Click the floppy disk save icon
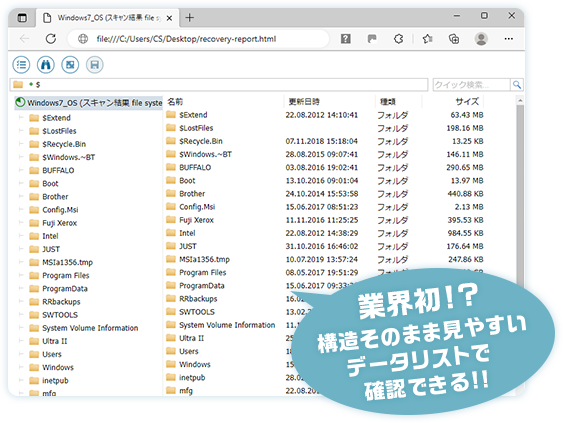 (94, 65)
